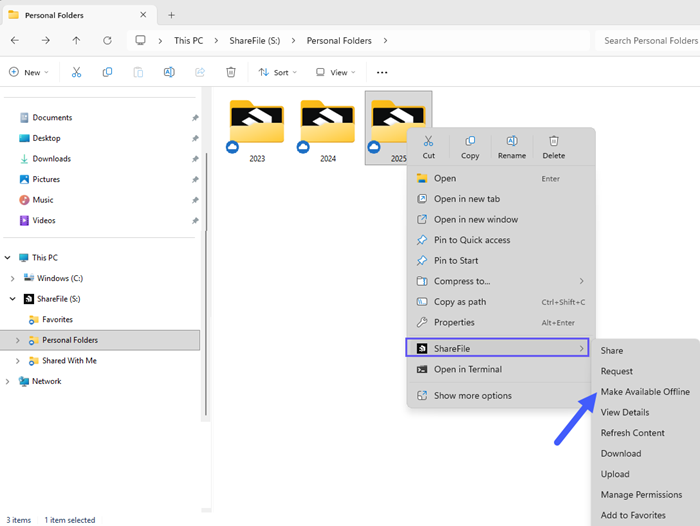Click the Delete icon in context menu
Viewport: 700px width, 526px height.
(553, 147)
